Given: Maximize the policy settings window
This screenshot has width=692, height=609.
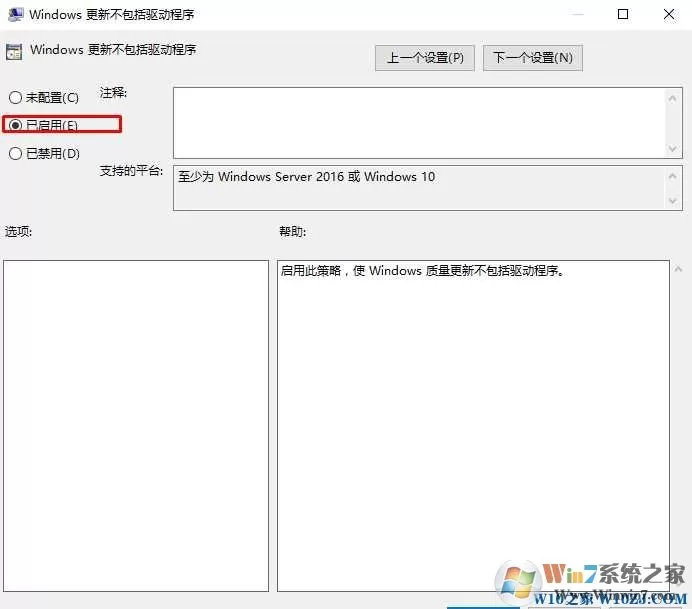Looking at the screenshot, I should click(x=623, y=15).
